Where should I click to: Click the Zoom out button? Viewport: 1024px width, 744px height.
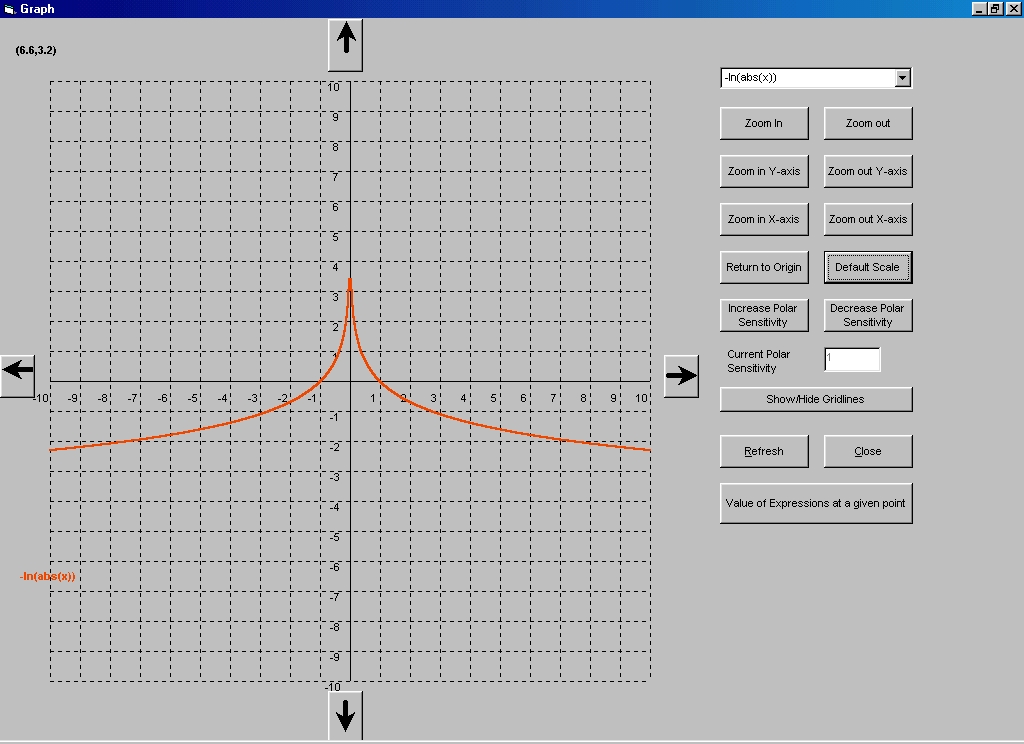point(868,123)
